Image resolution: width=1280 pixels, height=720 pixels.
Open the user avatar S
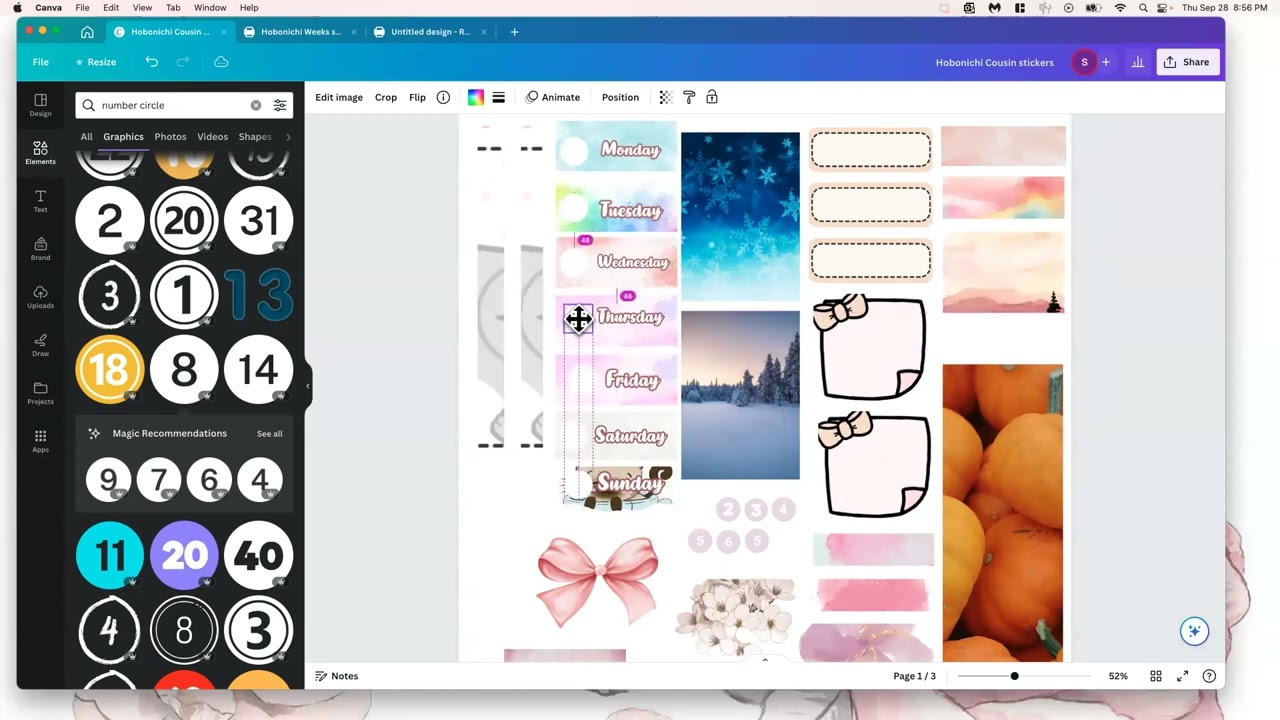1084,62
